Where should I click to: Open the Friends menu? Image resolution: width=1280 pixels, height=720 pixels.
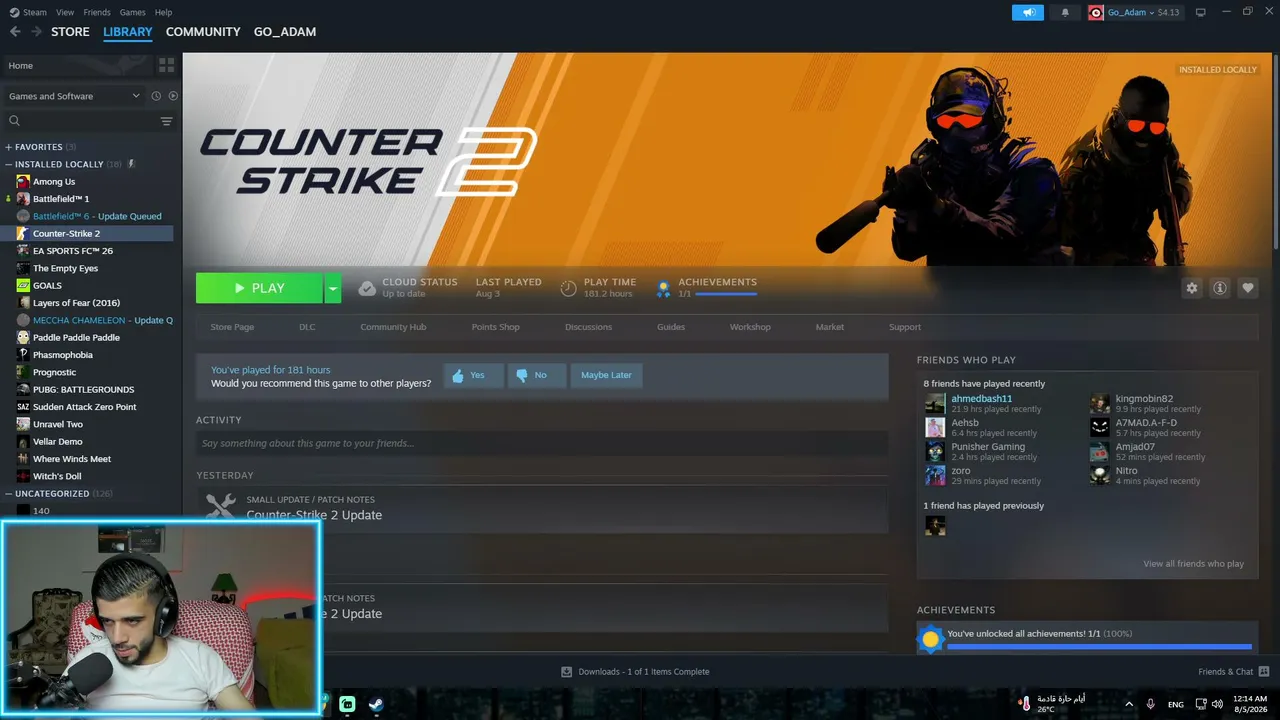pyautogui.click(x=97, y=12)
